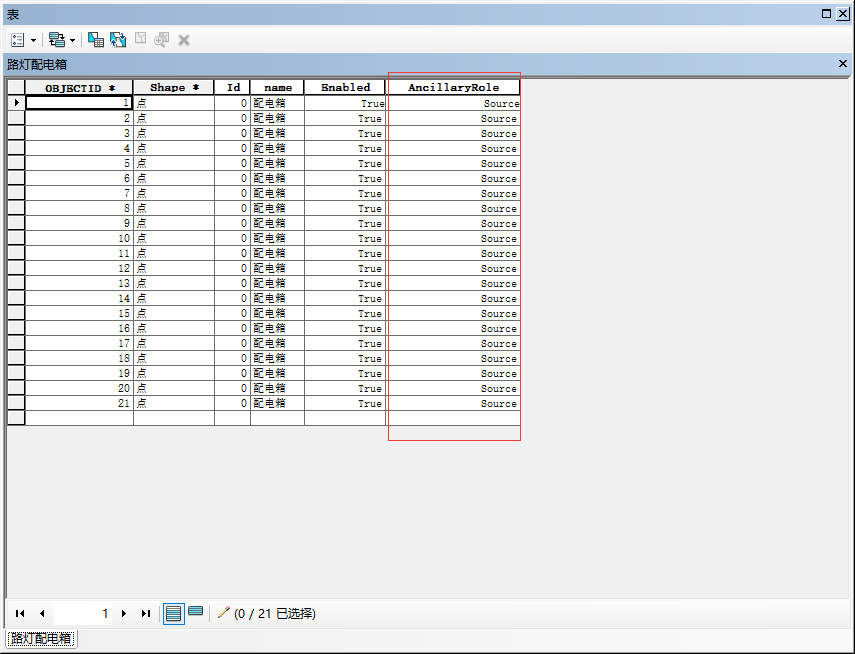Show selected records view
The height and width of the screenshot is (654, 855).
tap(196, 612)
